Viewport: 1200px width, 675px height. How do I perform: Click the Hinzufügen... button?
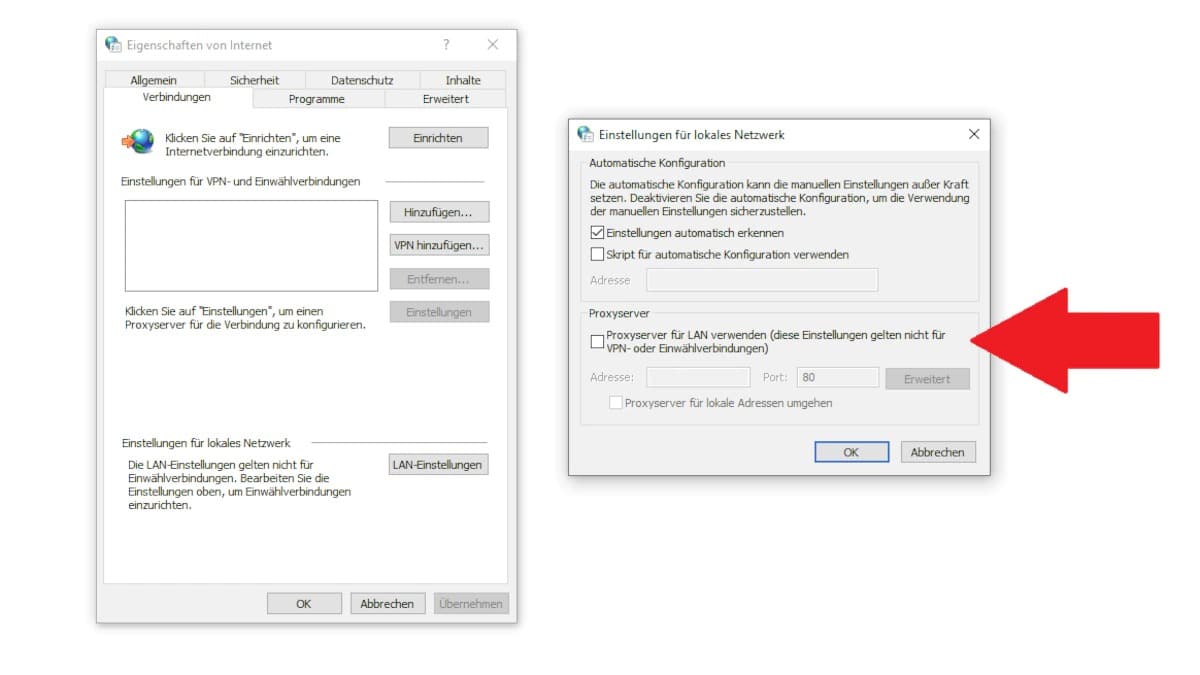point(438,212)
